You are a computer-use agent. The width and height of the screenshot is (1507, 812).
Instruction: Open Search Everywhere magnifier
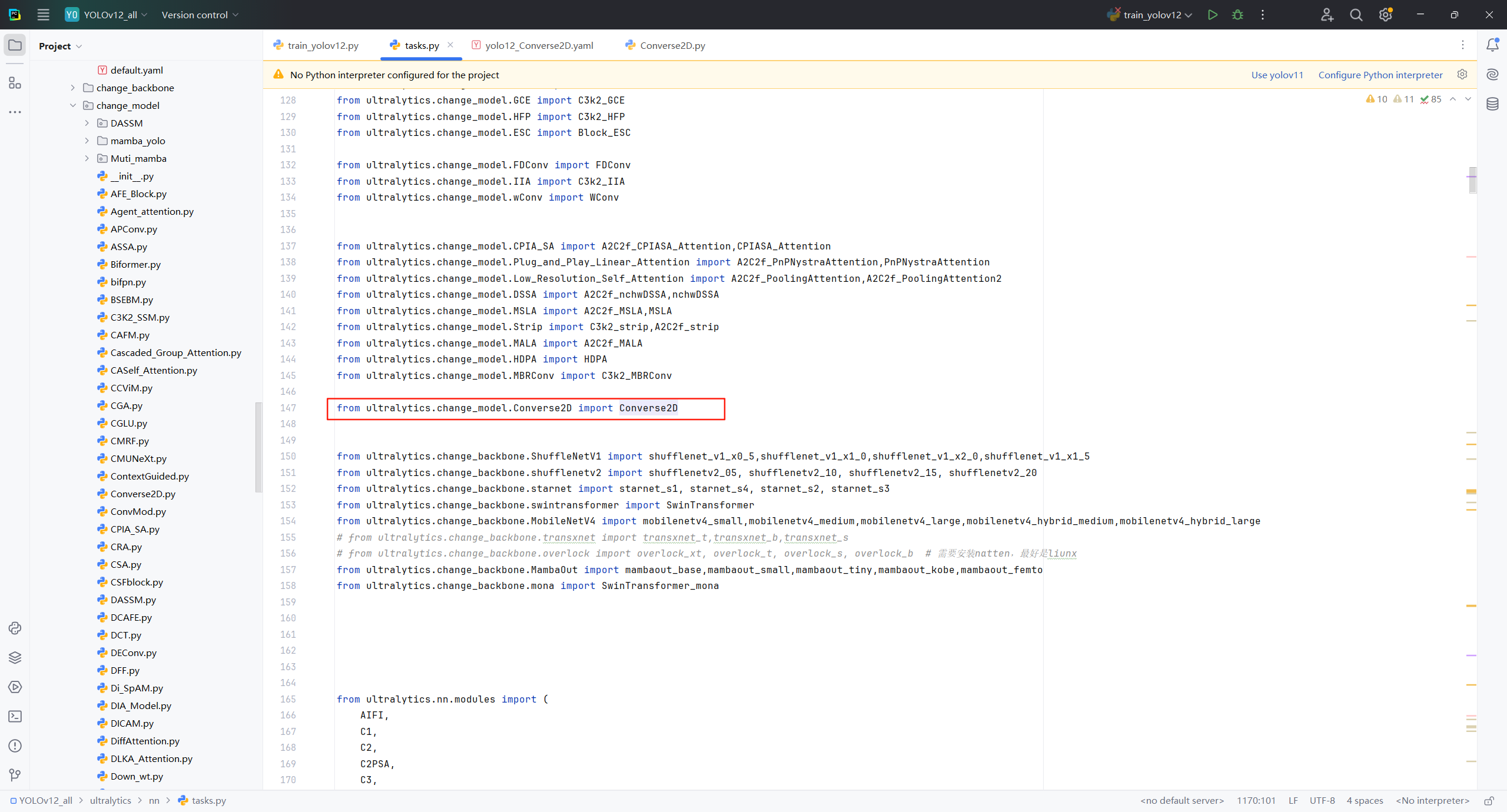(1356, 15)
